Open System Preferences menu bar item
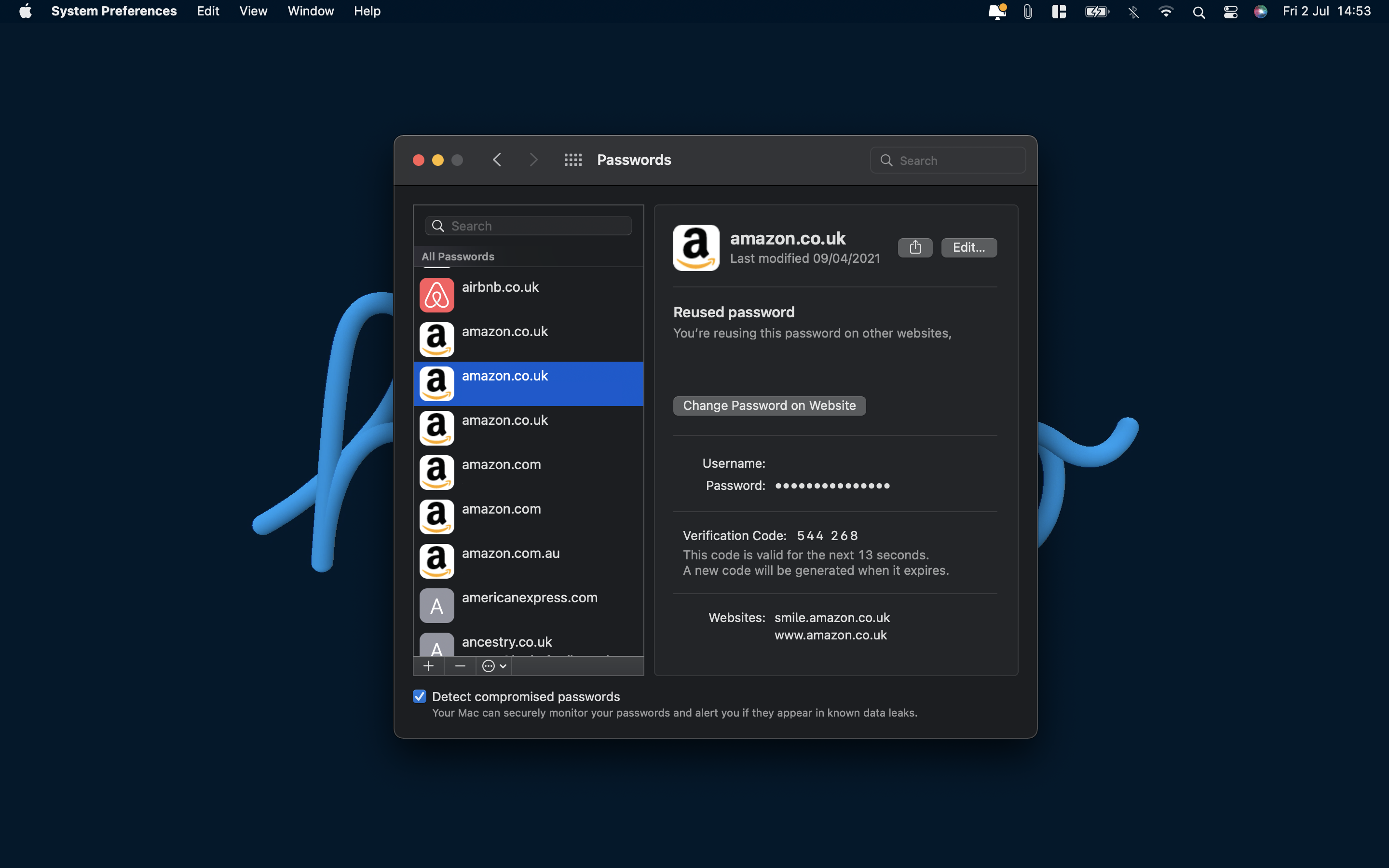 coord(113,11)
